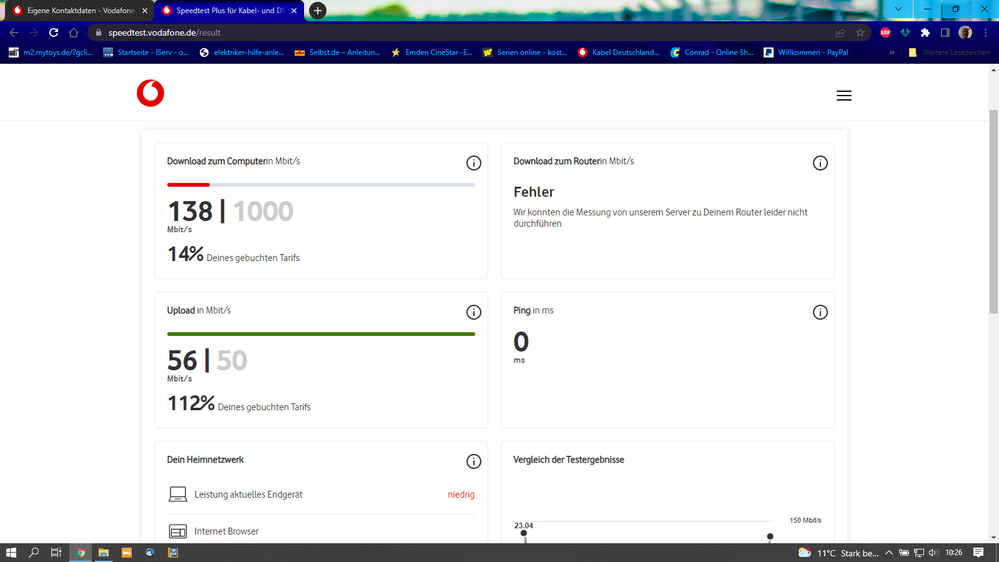The width and height of the screenshot is (999, 562).
Task: Open m2.mytoys.de bookmark
Action: pos(50,53)
